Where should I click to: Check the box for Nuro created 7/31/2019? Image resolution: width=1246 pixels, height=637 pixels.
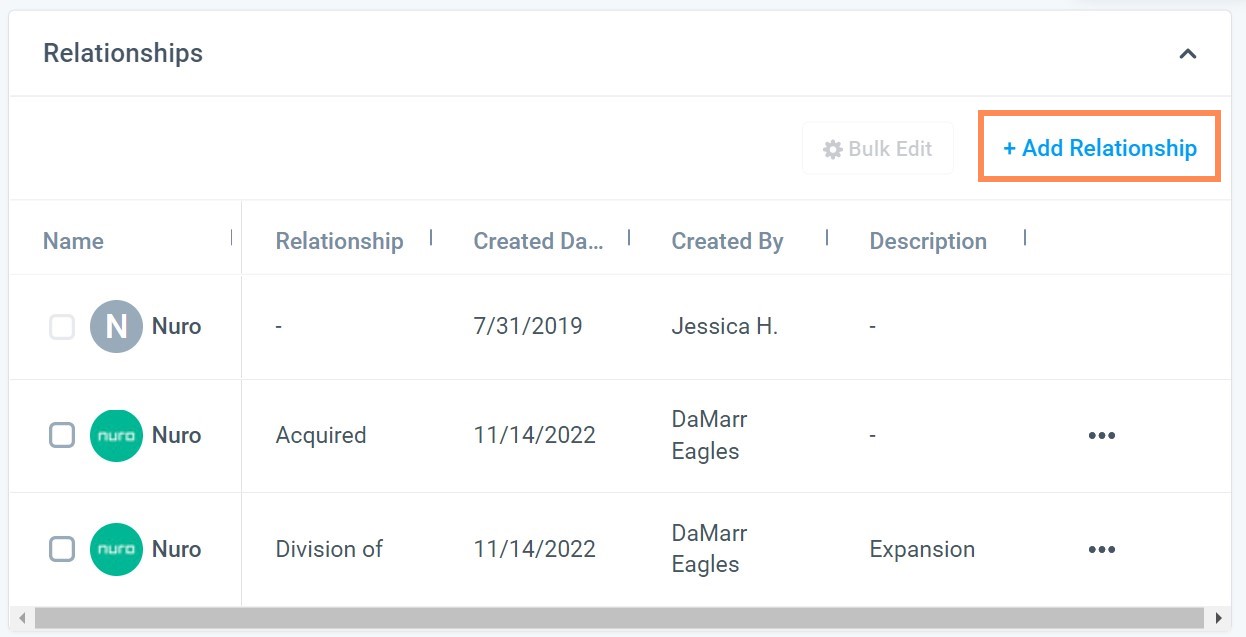62,327
